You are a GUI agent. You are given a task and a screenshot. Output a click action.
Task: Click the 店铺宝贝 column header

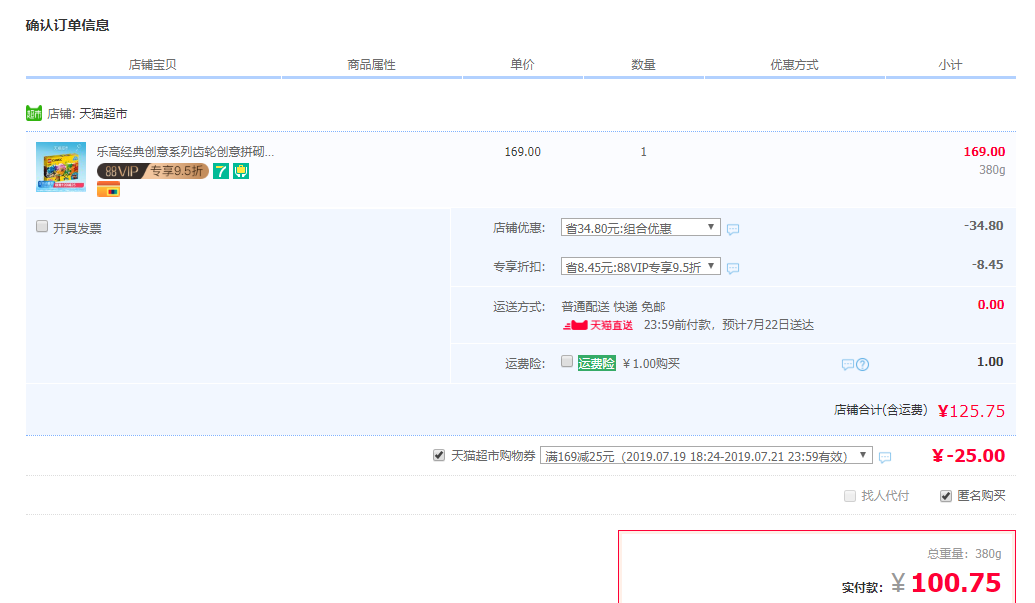[x=152, y=65]
